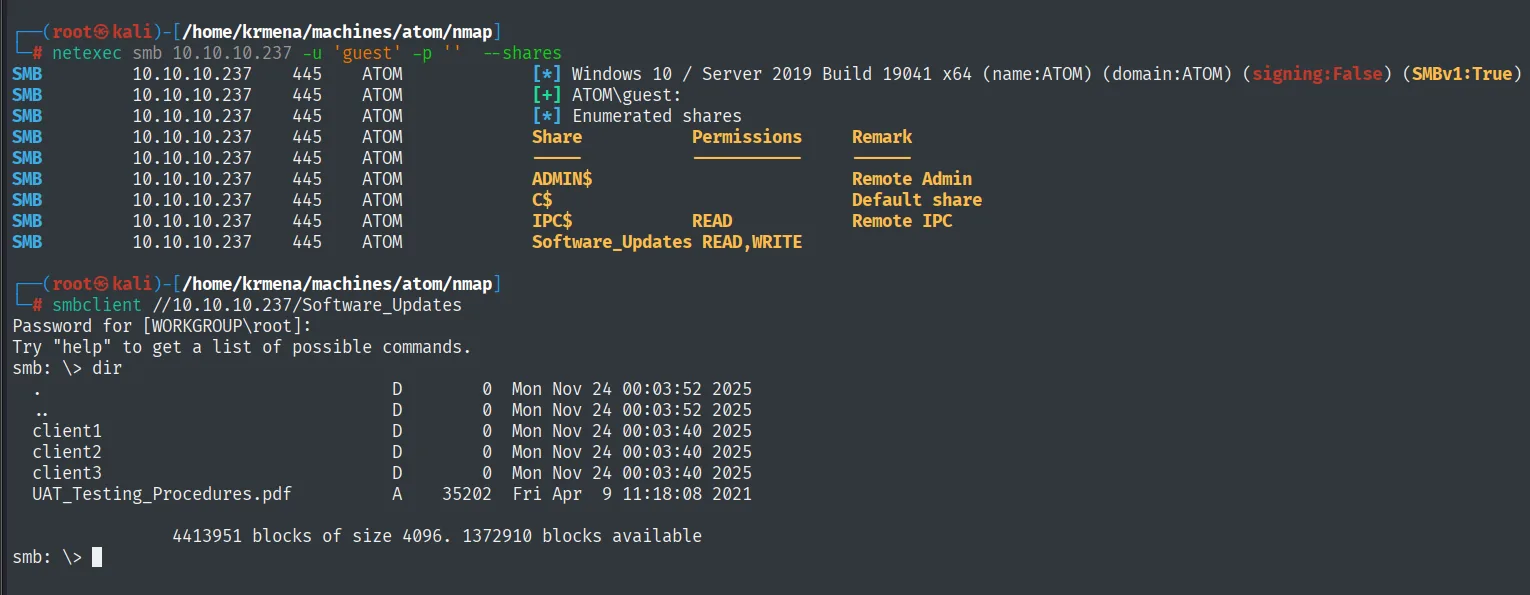Click the 'Enumerated shares' status line
This screenshot has height=595, width=1530.
pyautogui.click(x=657, y=116)
